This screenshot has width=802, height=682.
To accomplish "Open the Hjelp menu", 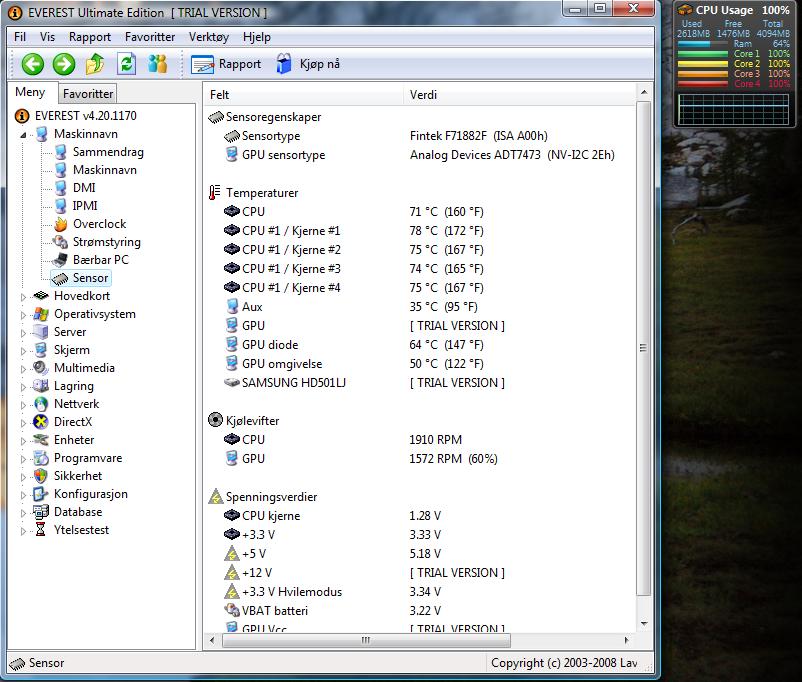I will (257, 37).
